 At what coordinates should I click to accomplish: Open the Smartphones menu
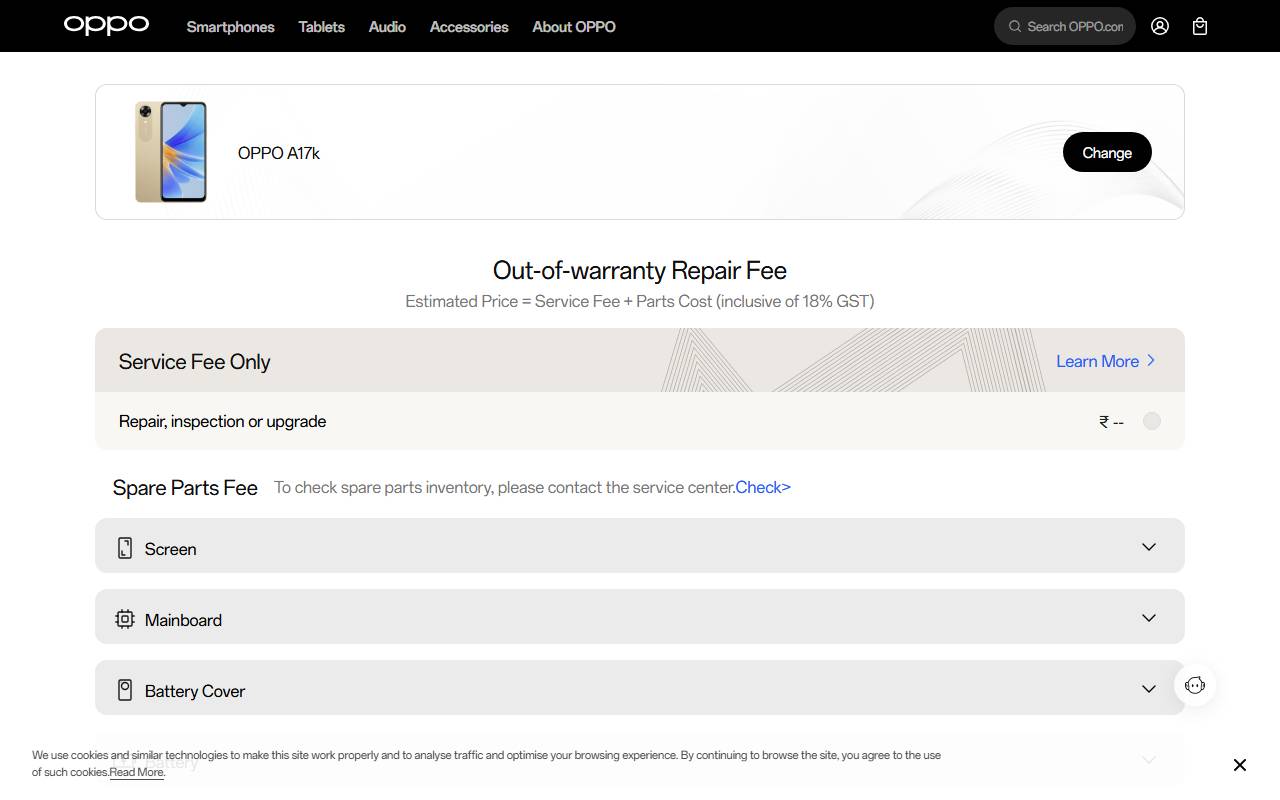(230, 27)
